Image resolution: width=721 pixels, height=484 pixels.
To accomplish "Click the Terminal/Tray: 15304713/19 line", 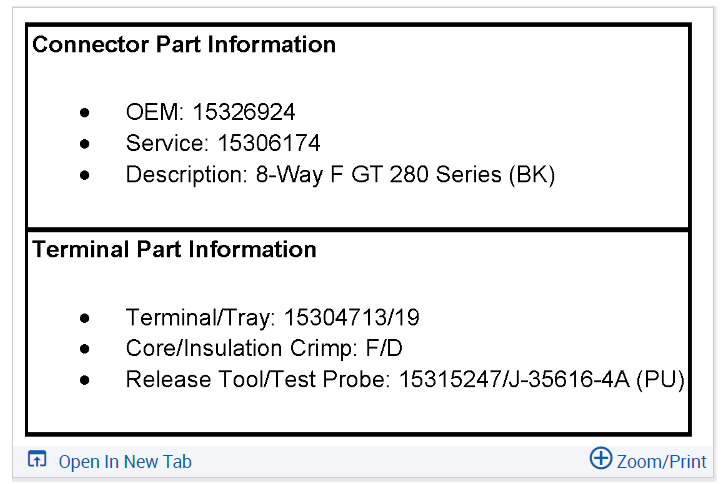I will [x=272, y=318].
